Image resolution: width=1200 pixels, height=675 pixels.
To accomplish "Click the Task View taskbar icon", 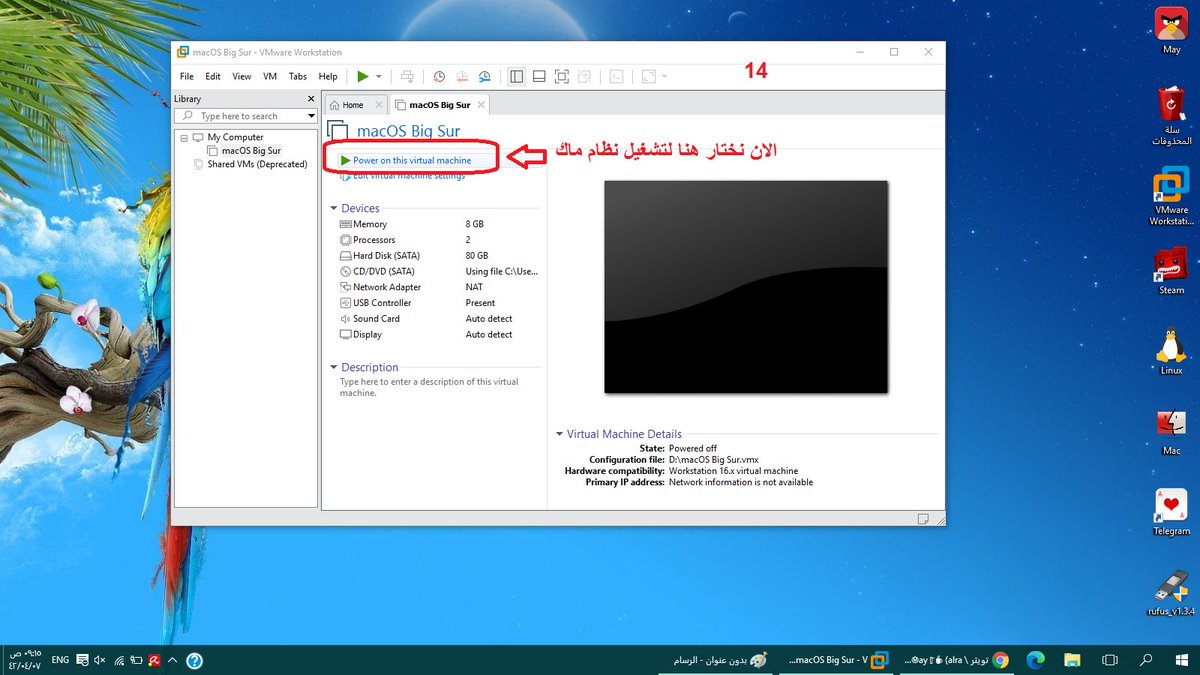I will [1109, 660].
